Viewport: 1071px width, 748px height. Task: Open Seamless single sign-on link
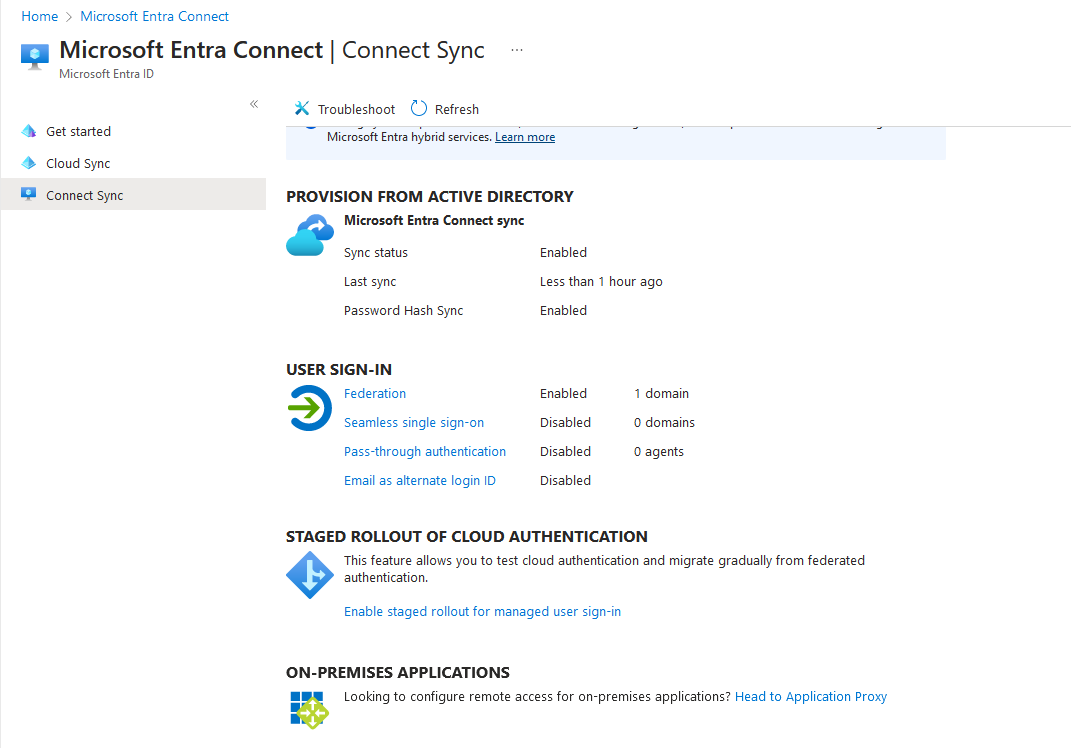click(414, 422)
